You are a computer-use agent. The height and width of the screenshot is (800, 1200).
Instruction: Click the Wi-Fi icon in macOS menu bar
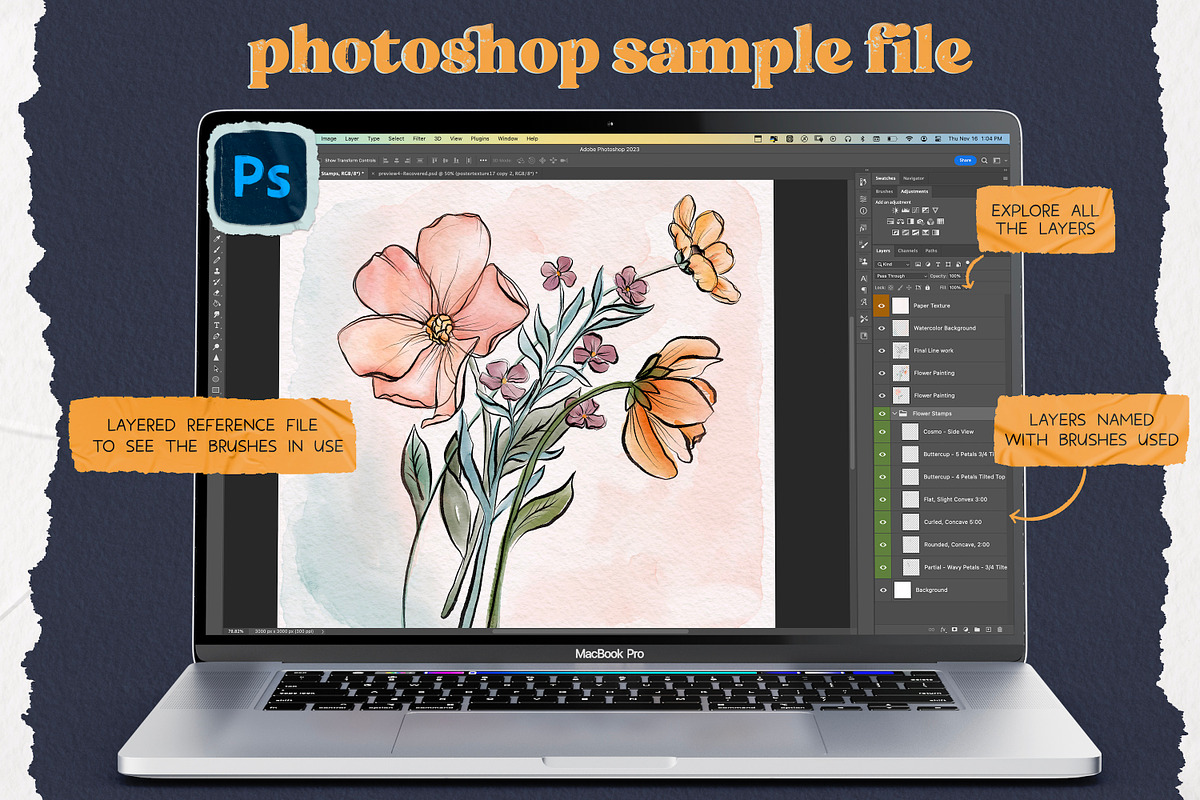pyautogui.click(x=909, y=138)
